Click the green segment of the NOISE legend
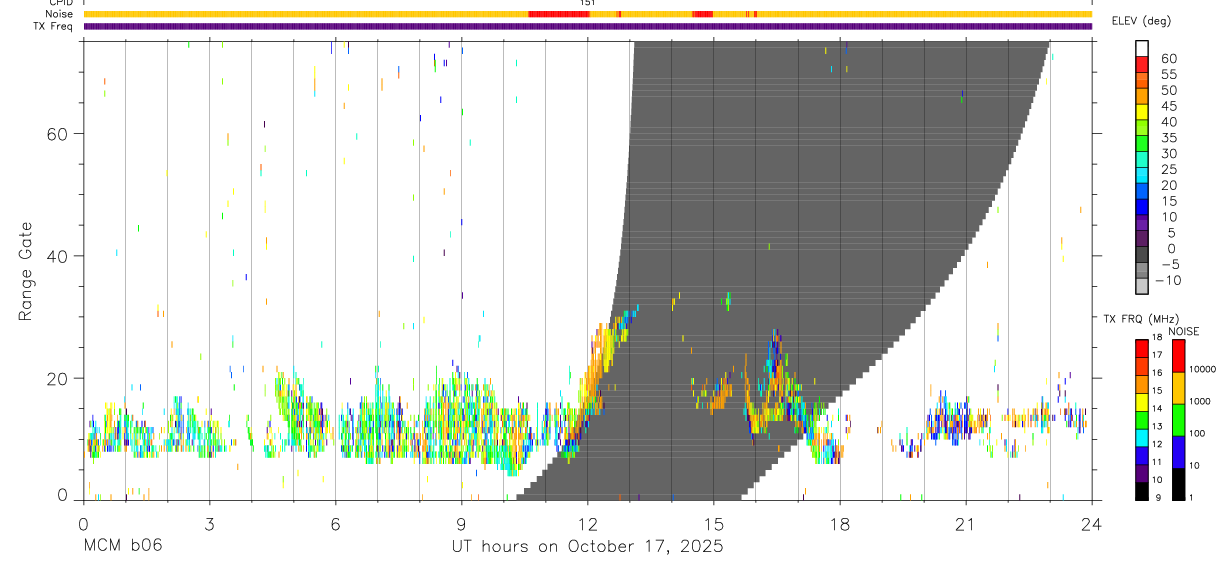 pos(1179,420)
